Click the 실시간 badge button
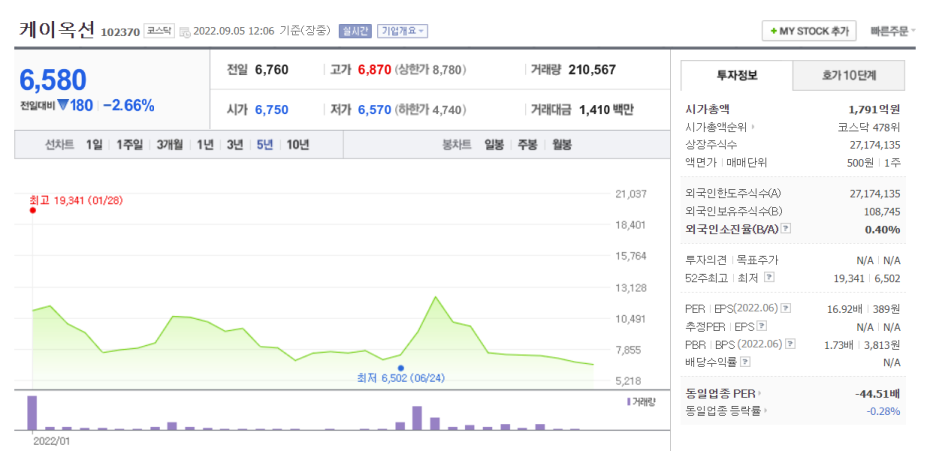The height and width of the screenshot is (451, 936). coord(355,31)
